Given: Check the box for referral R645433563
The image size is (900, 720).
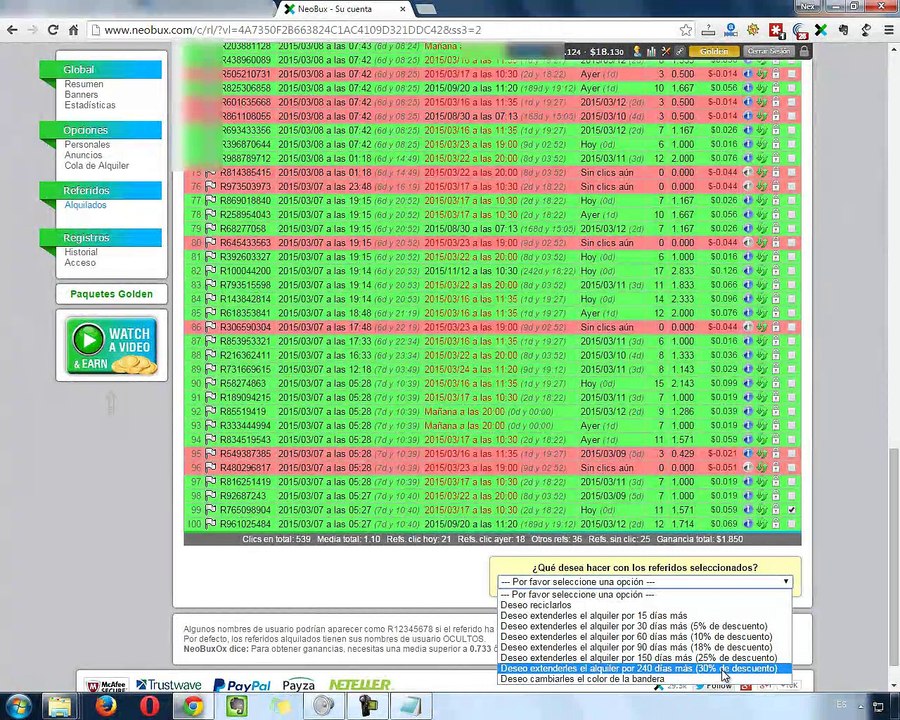Looking at the screenshot, I should point(792,242).
